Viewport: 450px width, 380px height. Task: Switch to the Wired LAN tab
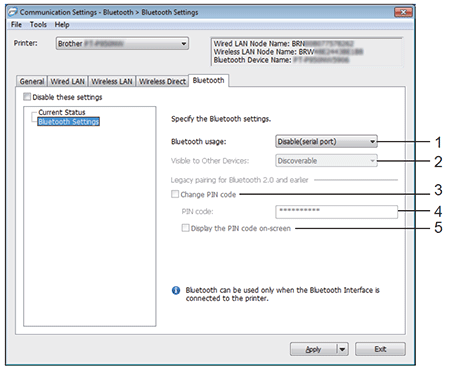pyautogui.click(x=67, y=81)
